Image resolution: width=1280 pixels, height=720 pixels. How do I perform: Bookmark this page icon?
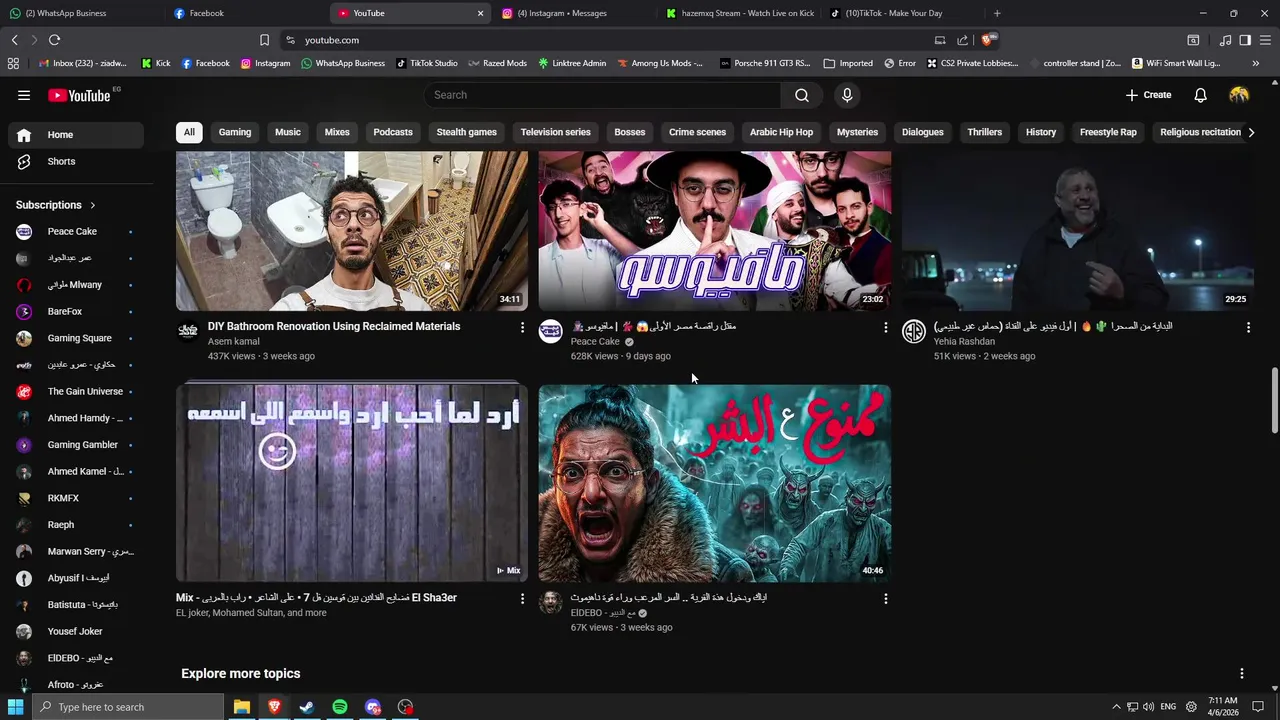(264, 40)
